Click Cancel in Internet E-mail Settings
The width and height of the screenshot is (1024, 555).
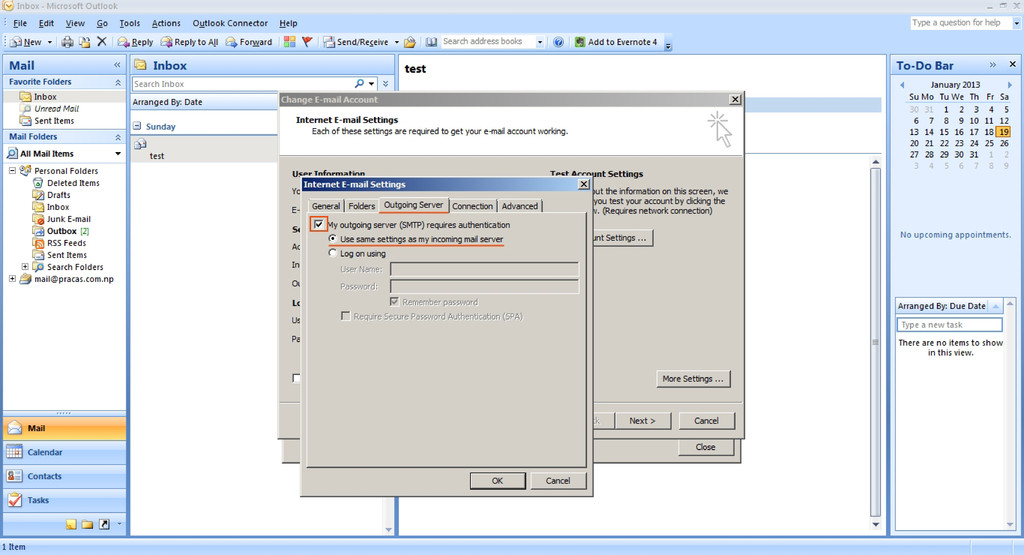[x=558, y=481]
